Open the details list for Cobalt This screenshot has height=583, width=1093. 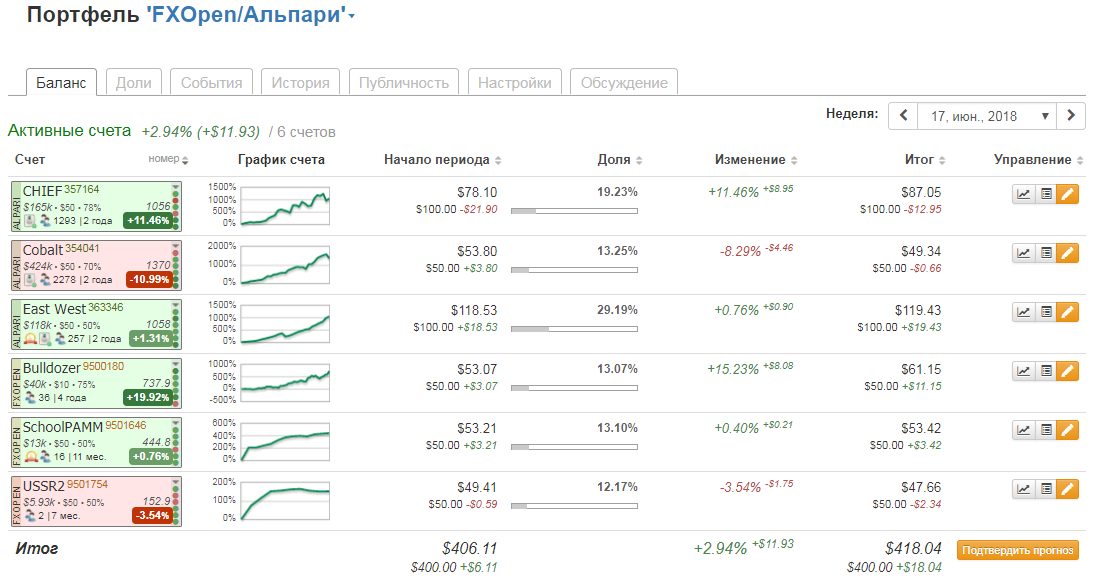(x=1045, y=254)
